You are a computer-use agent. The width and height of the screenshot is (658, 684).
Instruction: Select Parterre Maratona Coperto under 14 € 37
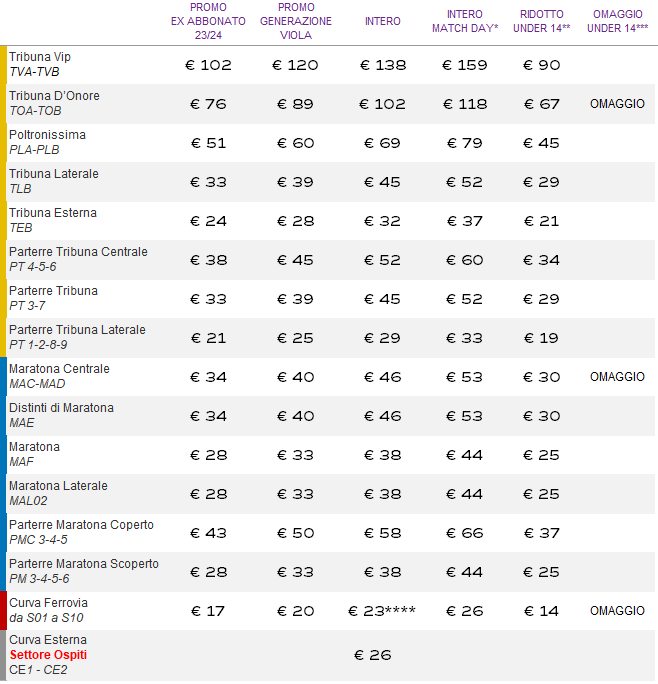pos(541,533)
